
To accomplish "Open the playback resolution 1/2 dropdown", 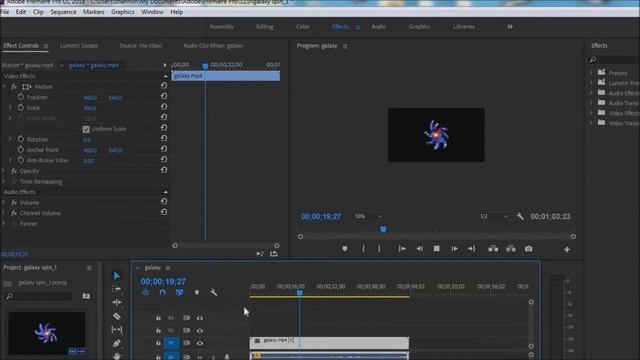I will [493, 216].
